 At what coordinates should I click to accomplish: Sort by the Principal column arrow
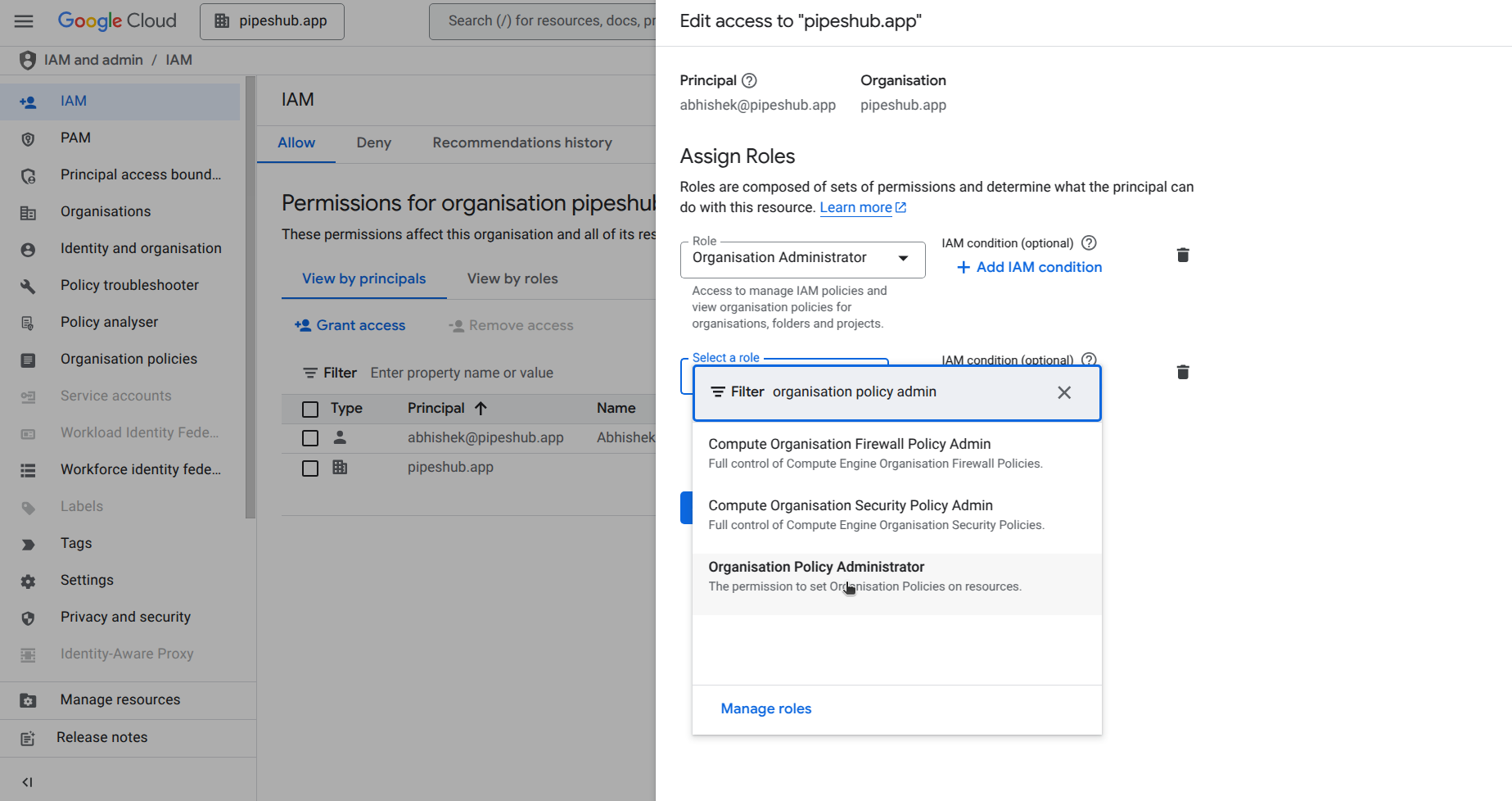(x=481, y=408)
